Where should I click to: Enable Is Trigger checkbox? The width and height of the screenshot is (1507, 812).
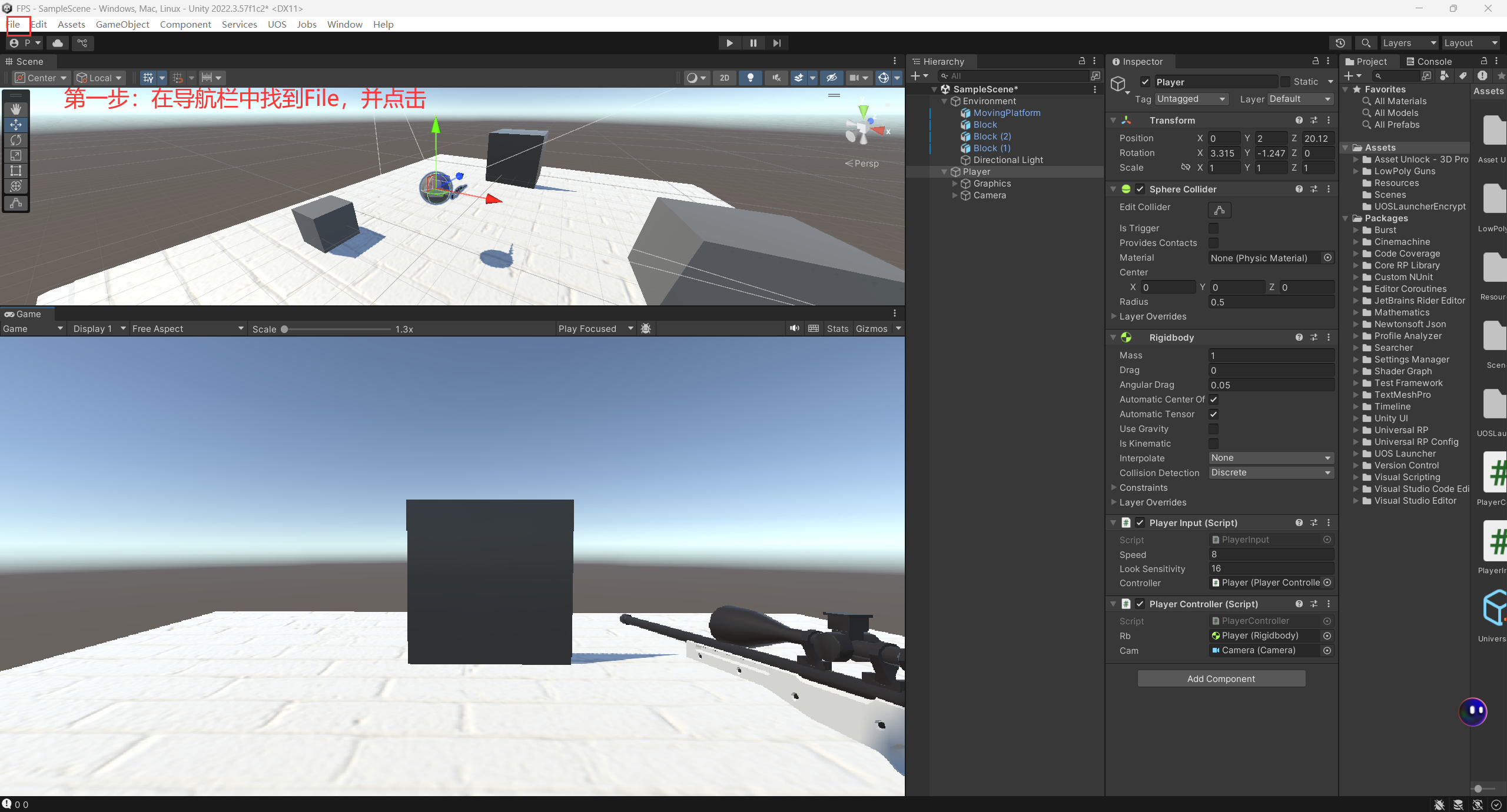pyautogui.click(x=1213, y=228)
